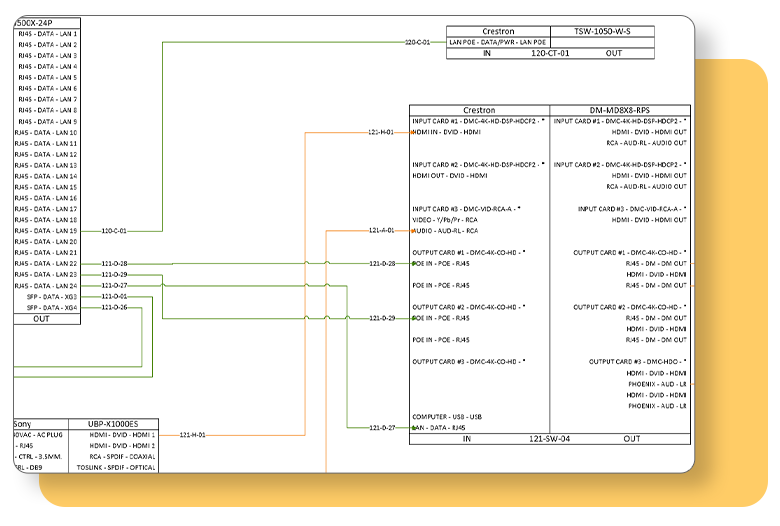The height and width of the screenshot is (526, 780).
Task: Select the LAN POE - DATA/PWR - LAN POE port
Action: click(x=497, y=42)
